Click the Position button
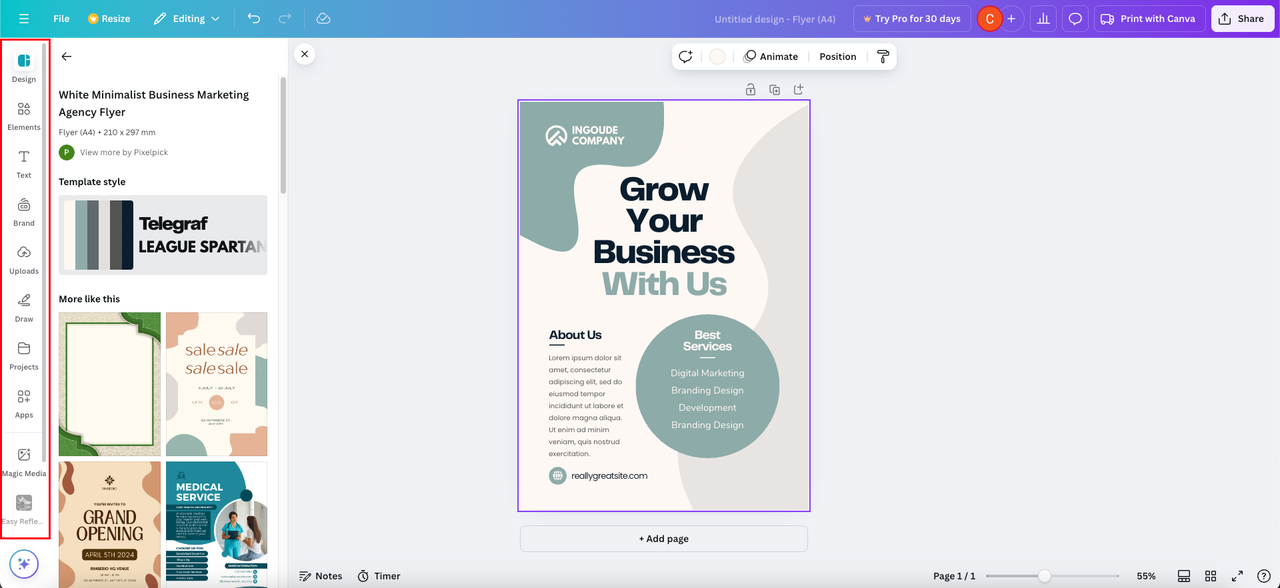This screenshot has width=1280, height=588. (x=838, y=57)
